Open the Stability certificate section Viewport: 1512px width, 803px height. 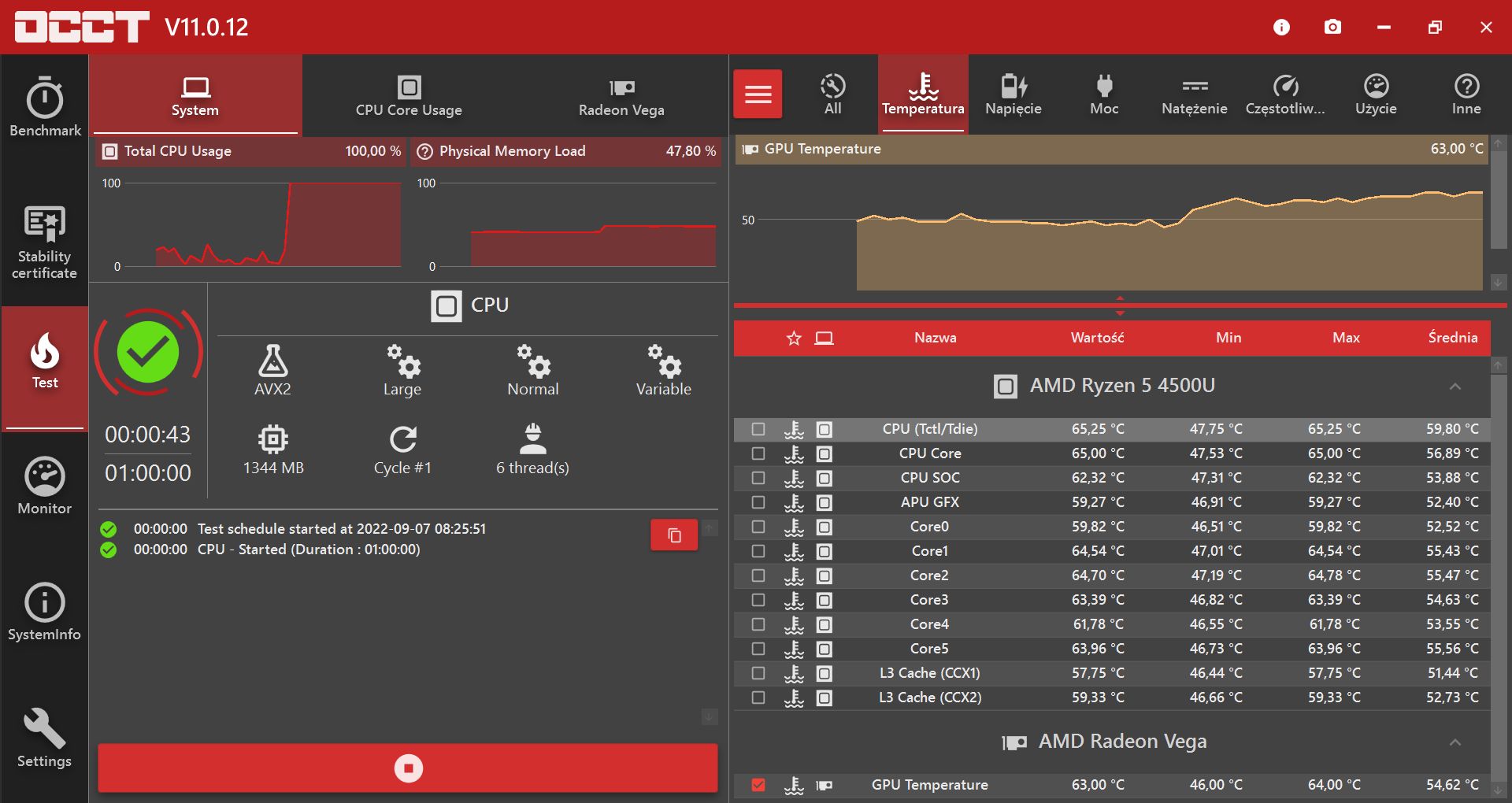(45, 242)
